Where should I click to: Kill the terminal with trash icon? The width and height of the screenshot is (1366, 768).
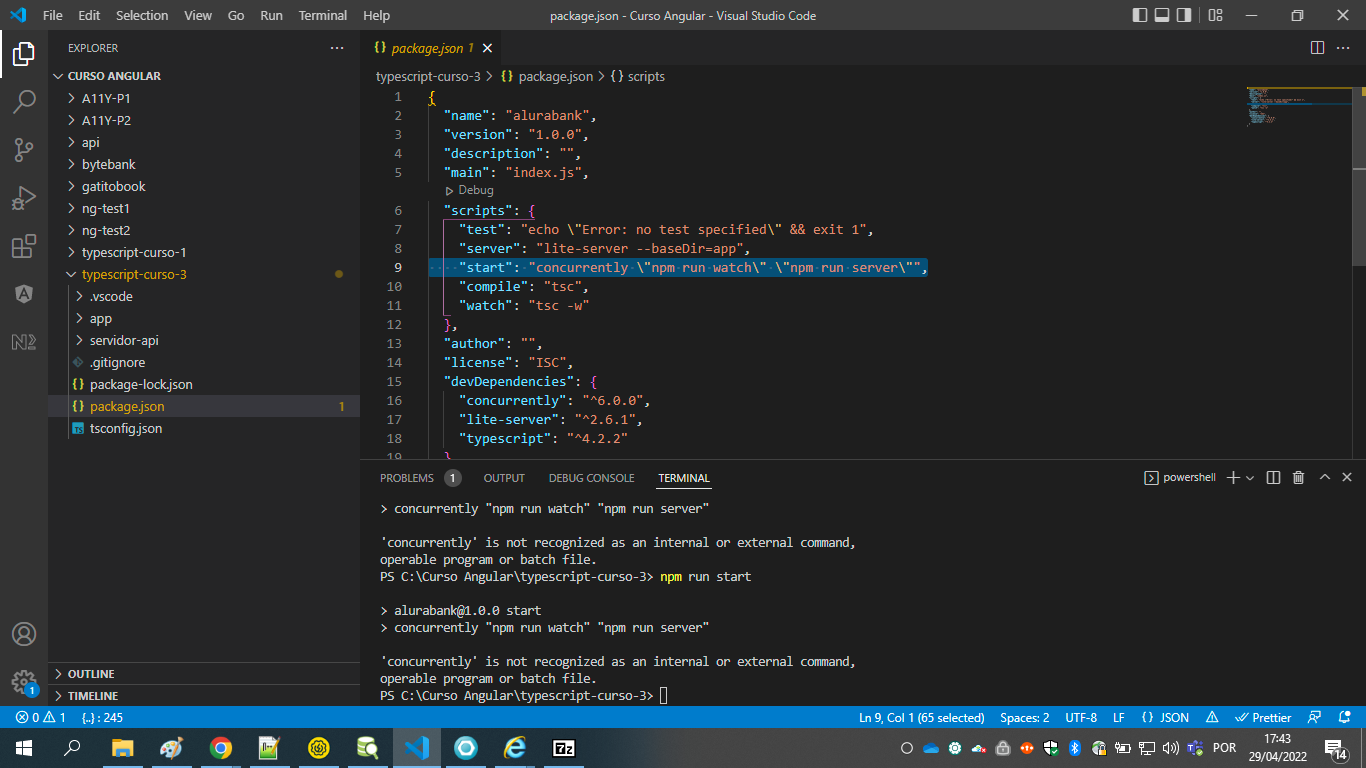(1298, 478)
